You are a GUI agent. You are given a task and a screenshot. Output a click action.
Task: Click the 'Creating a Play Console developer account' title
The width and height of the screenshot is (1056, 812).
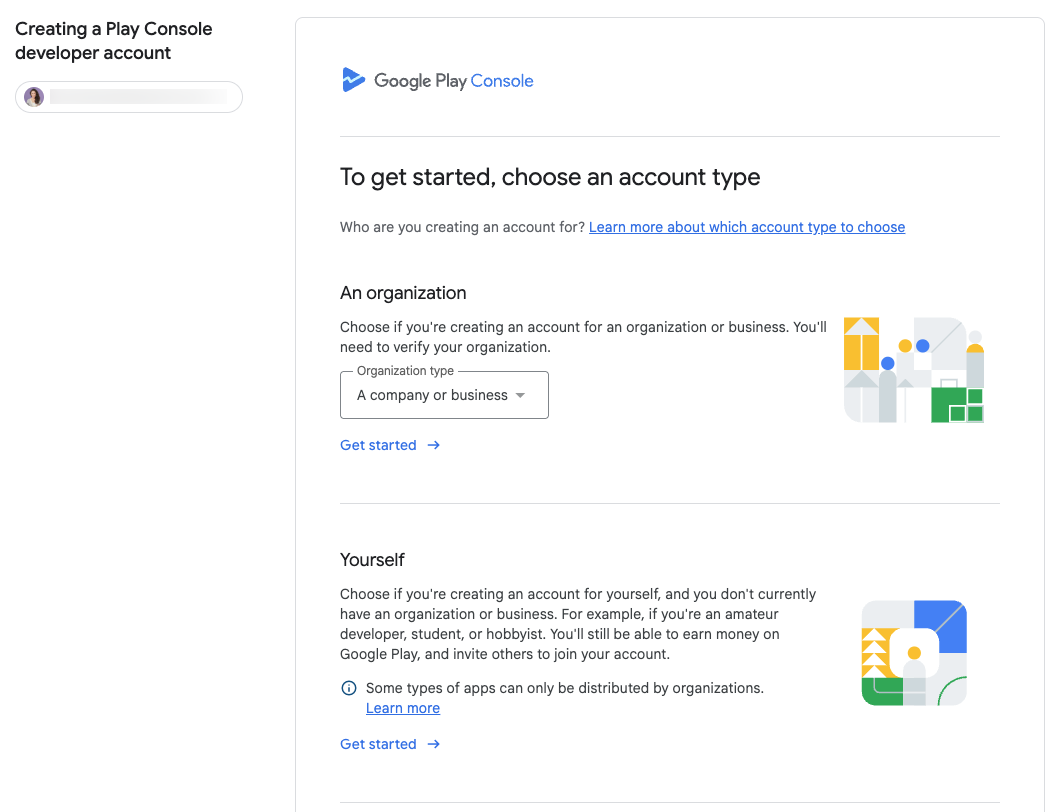pyautogui.click(x=113, y=41)
